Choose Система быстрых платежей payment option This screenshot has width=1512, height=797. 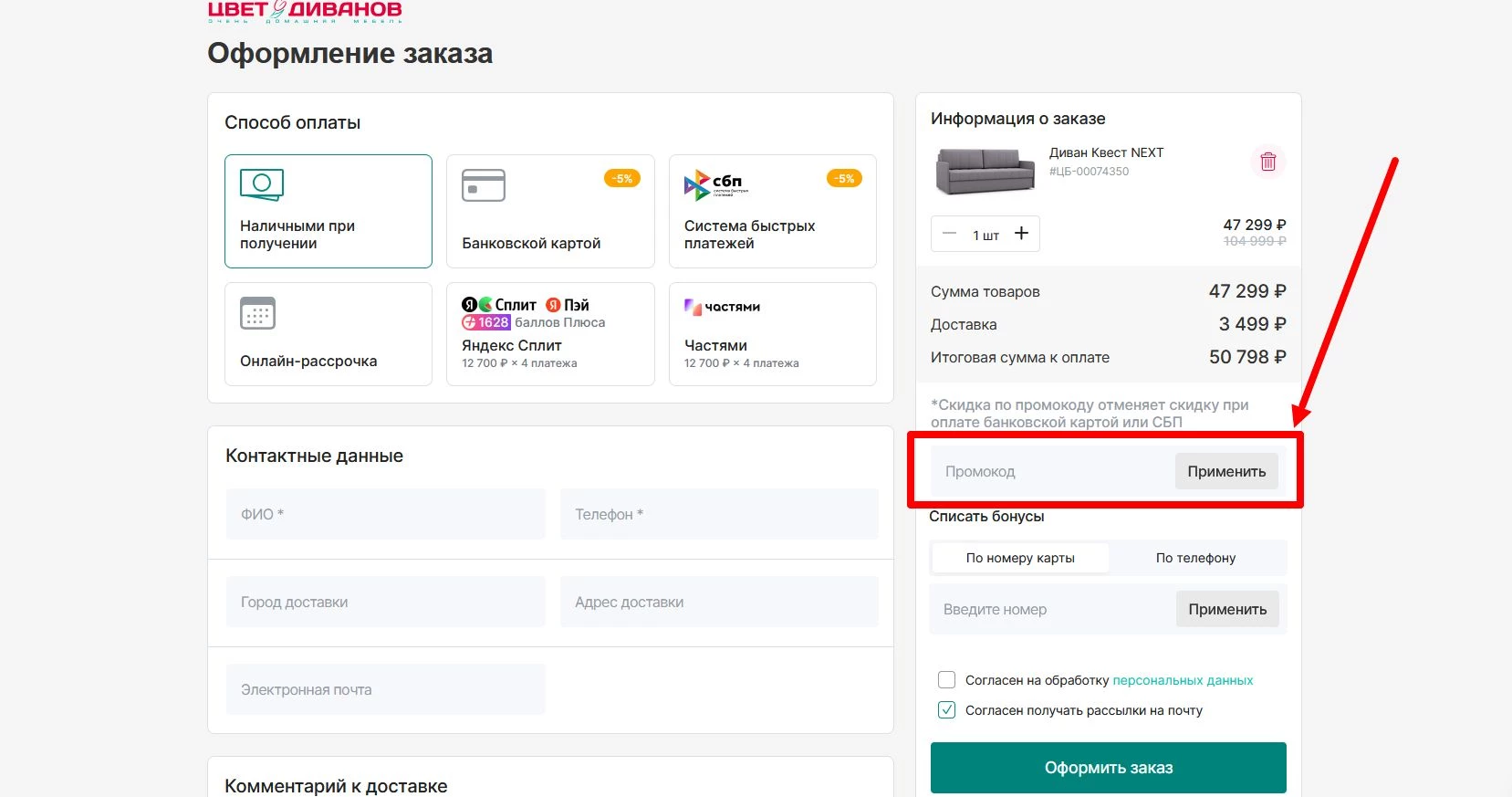773,211
